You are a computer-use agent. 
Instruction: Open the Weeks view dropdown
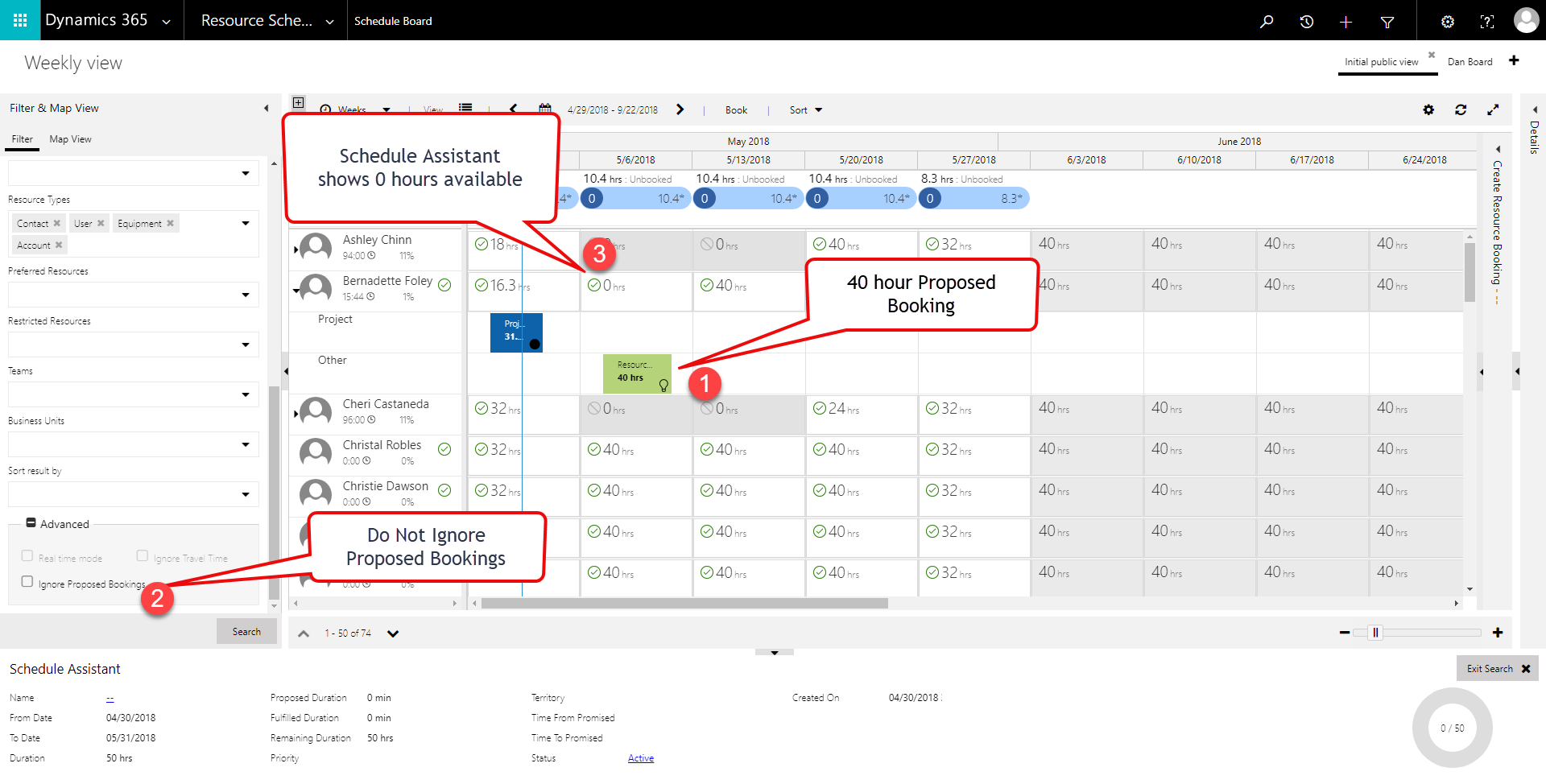(386, 109)
